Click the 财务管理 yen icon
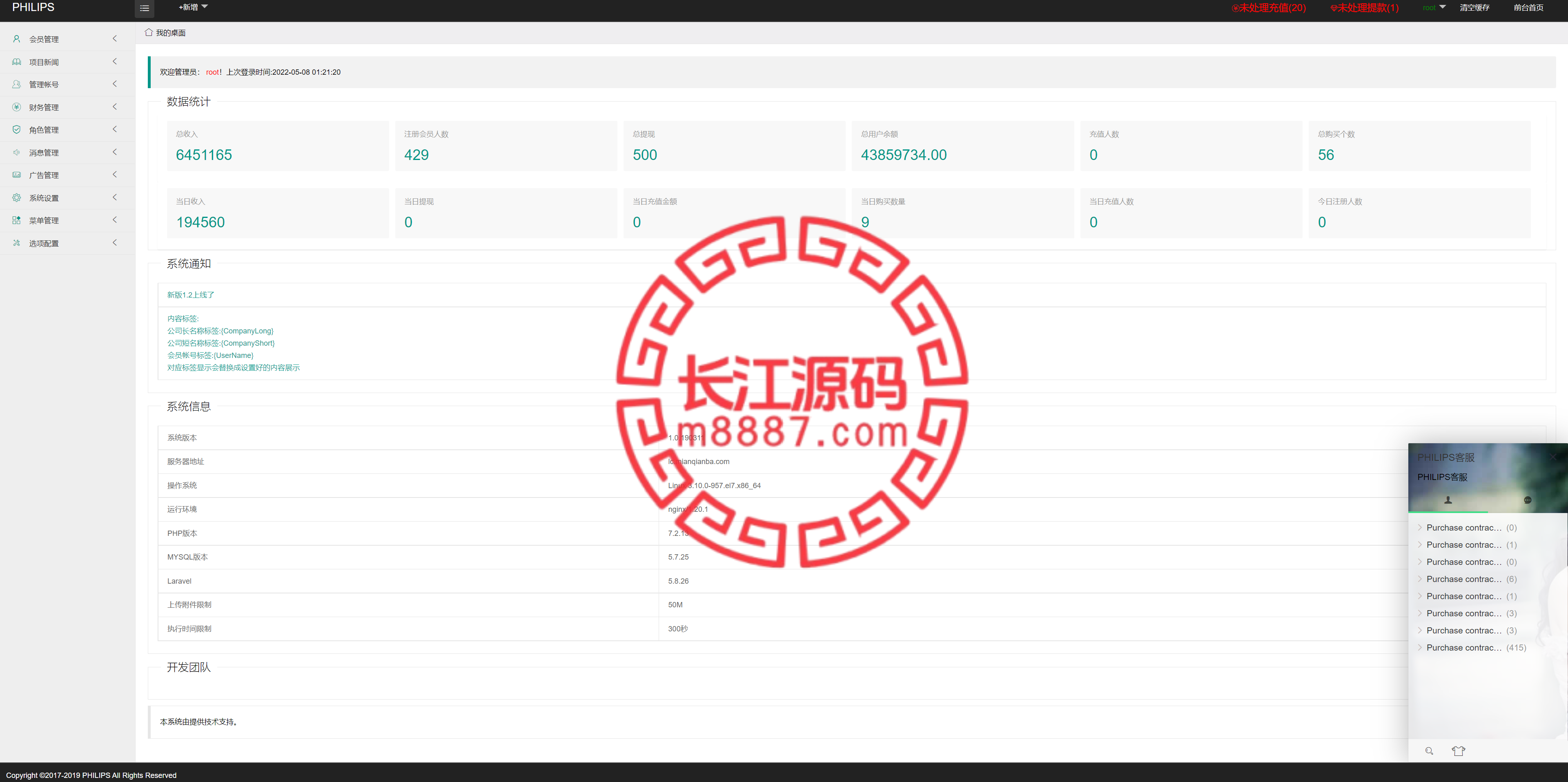1568x782 pixels. click(16, 107)
